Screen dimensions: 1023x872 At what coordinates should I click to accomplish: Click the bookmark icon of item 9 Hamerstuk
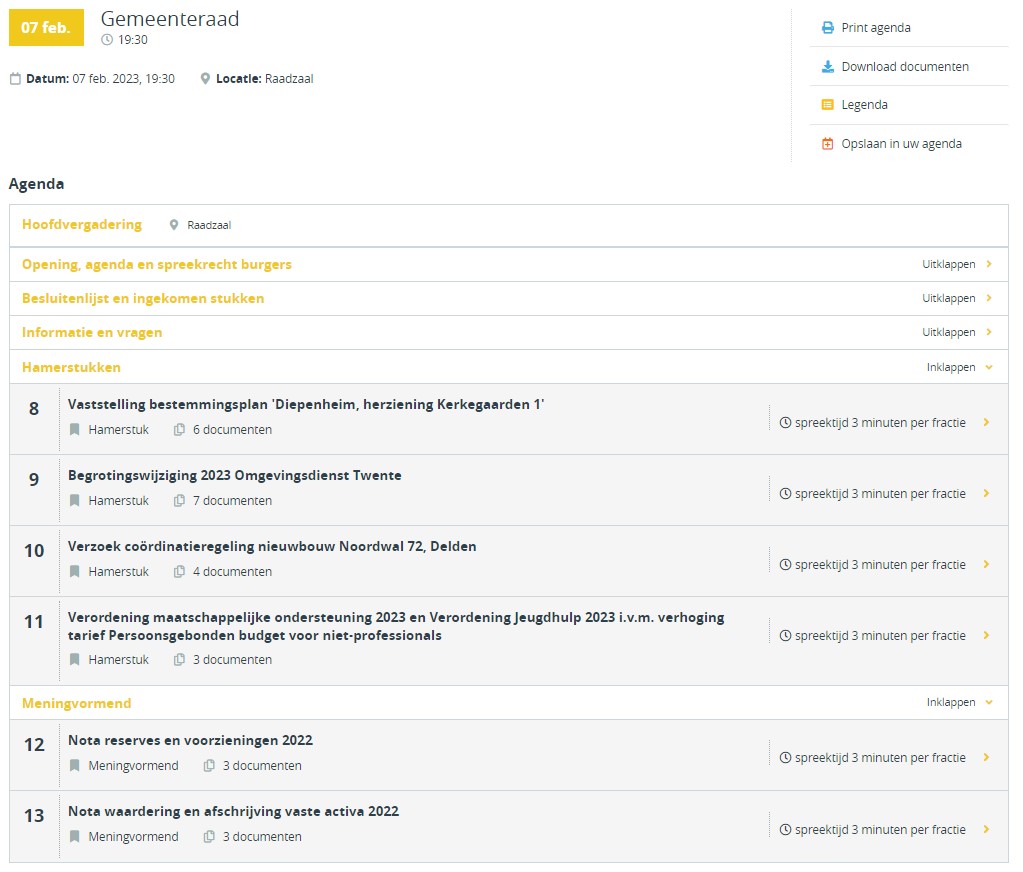74,501
